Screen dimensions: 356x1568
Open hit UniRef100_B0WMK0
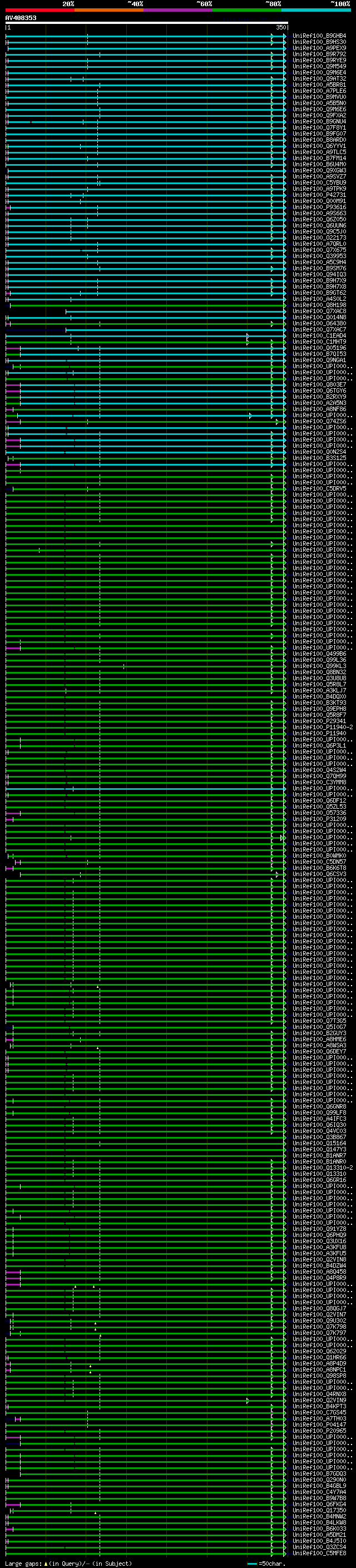tap(319, 856)
